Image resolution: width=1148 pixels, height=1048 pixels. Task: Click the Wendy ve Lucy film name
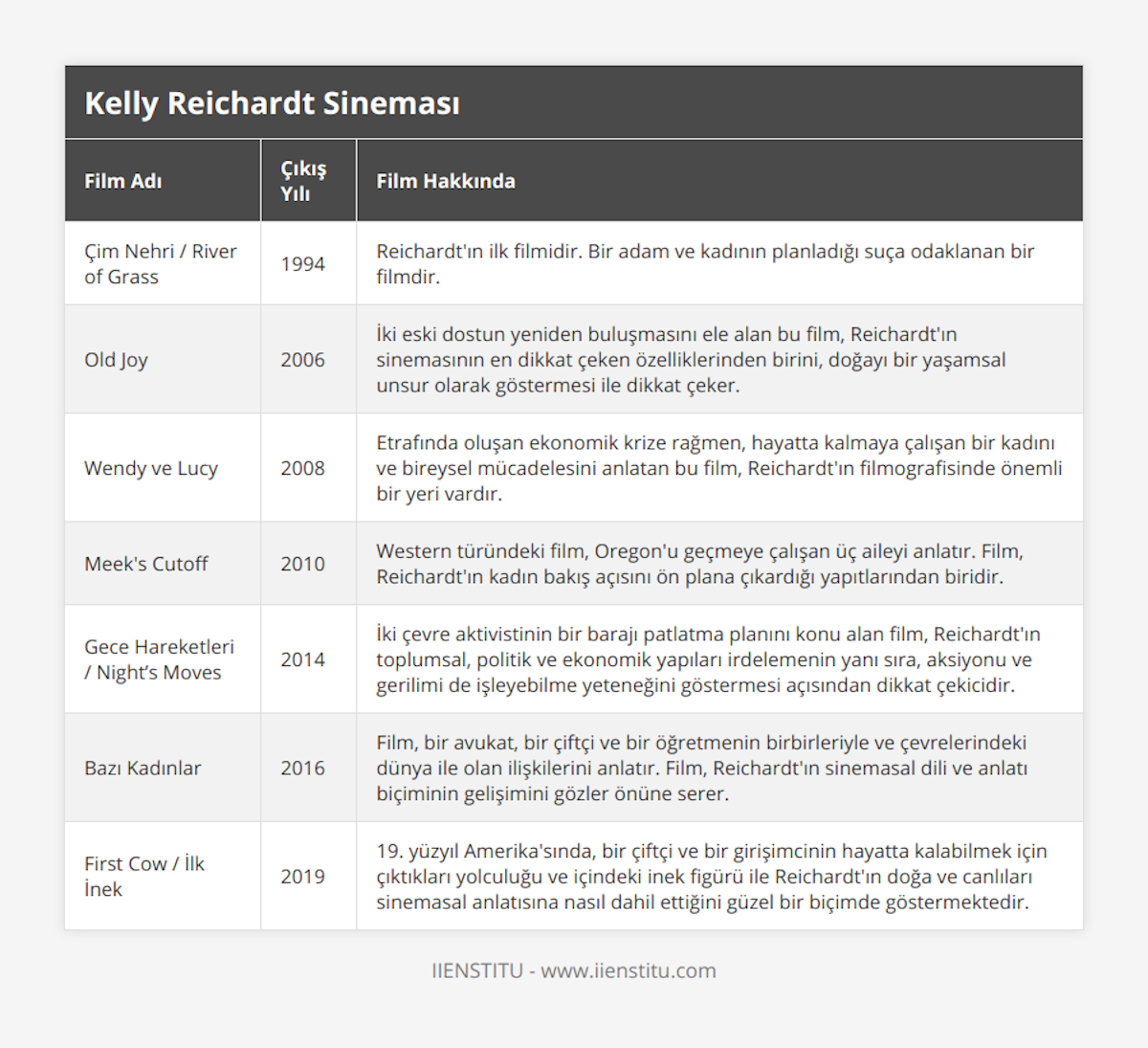151,468
